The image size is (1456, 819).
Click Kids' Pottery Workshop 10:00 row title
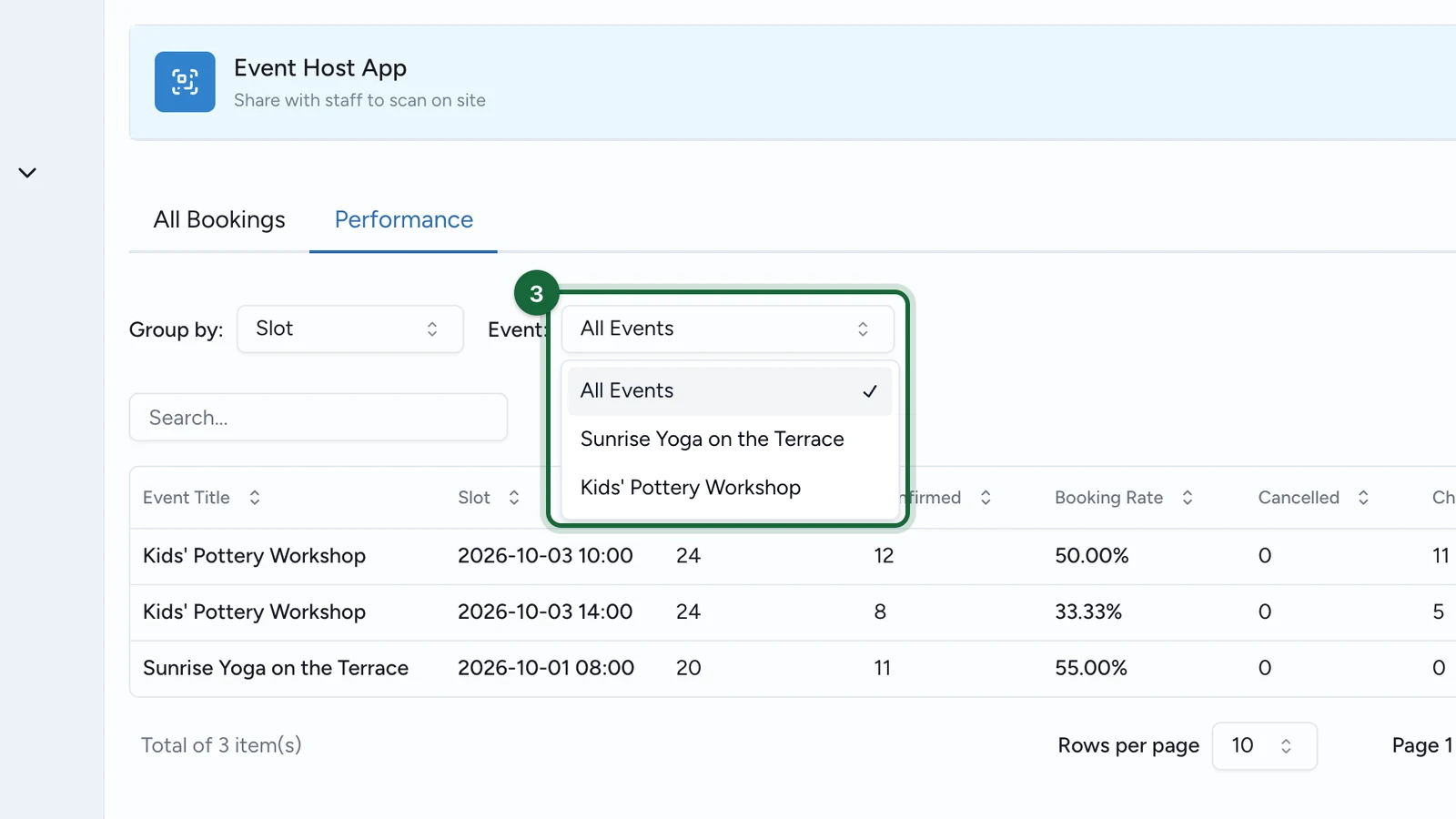255,556
